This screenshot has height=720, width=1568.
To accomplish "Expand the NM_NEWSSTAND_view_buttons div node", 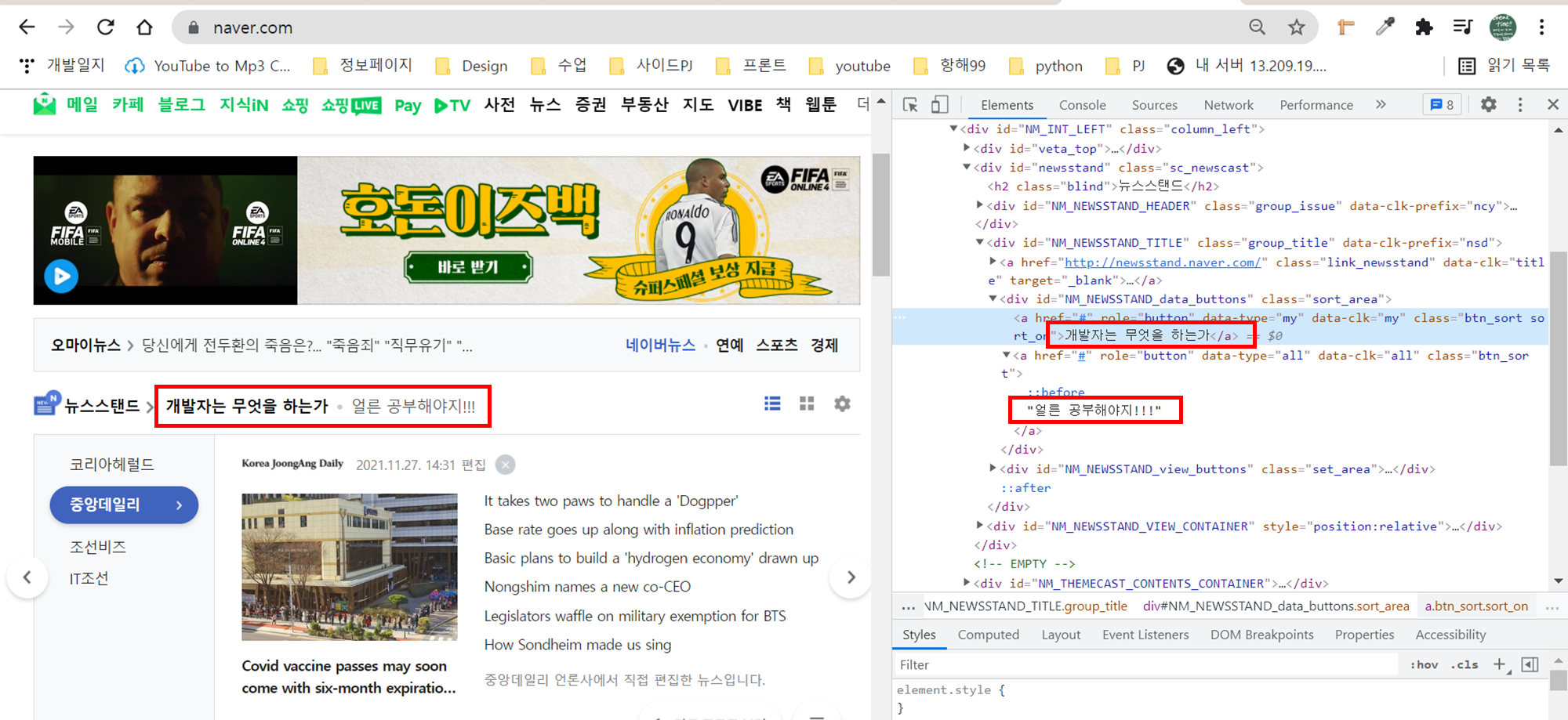I will click(993, 469).
